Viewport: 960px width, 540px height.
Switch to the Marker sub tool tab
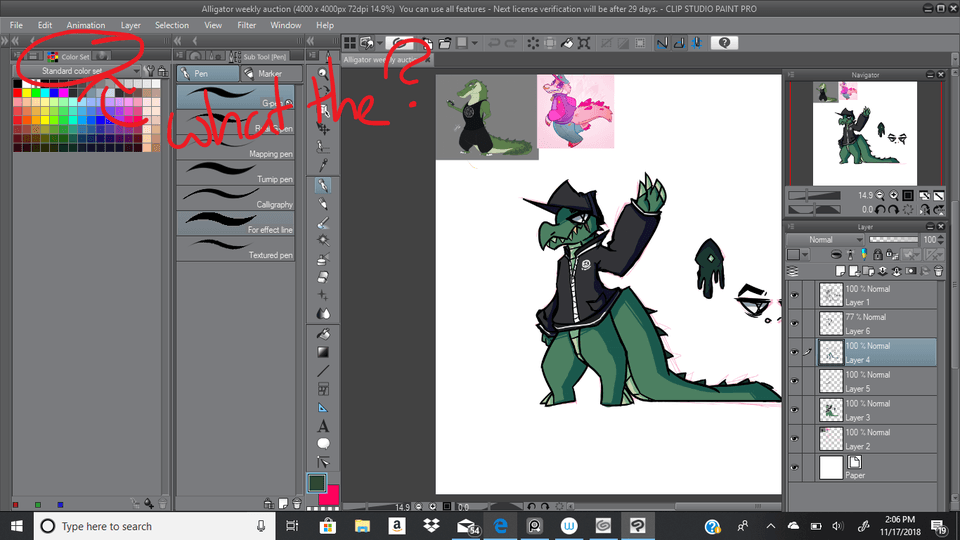[266, 74]
